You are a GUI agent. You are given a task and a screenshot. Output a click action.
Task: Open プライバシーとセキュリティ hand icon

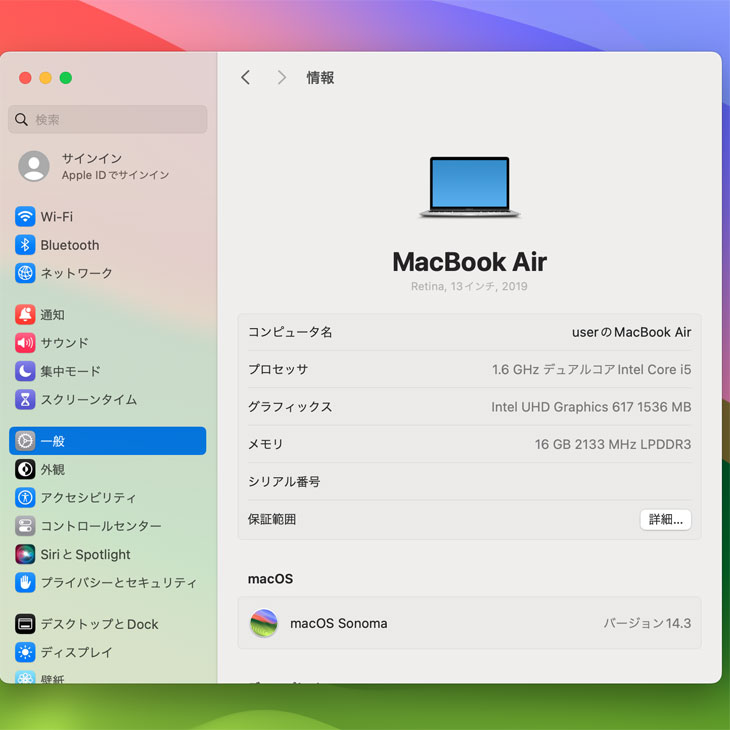(x=25, y=582)
